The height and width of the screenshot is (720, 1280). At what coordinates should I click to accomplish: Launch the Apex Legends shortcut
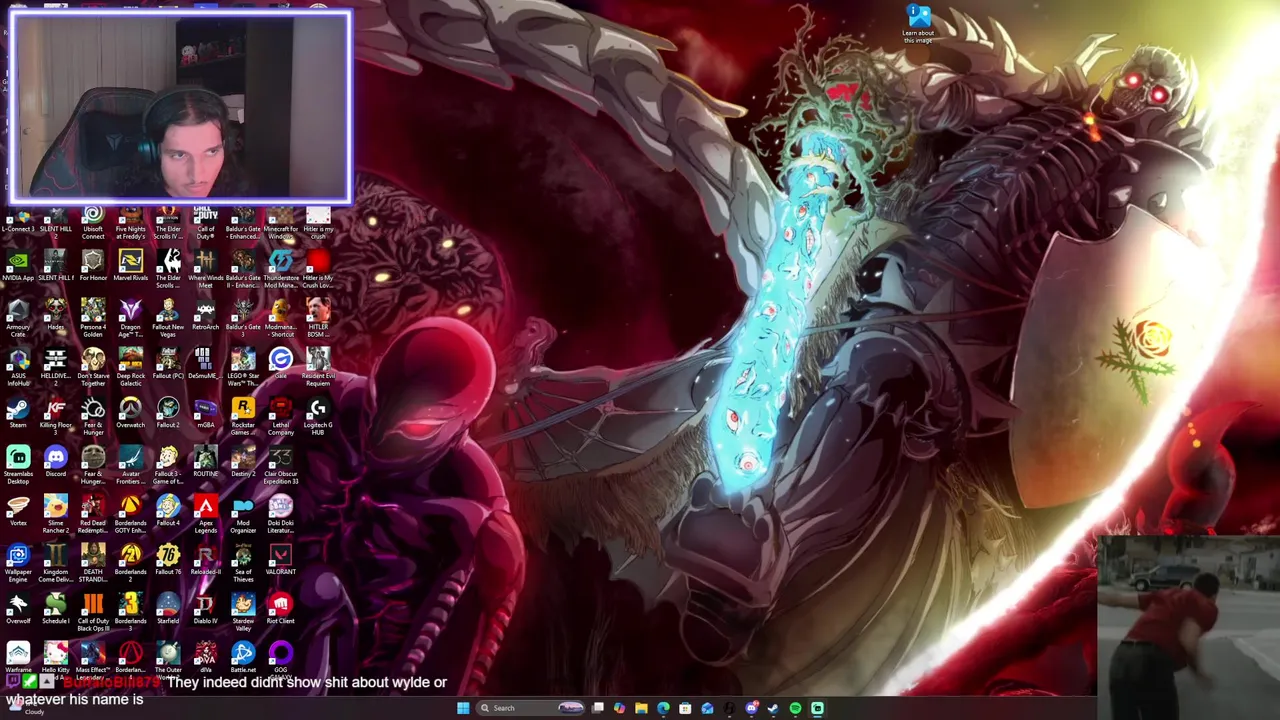[205, 515]
